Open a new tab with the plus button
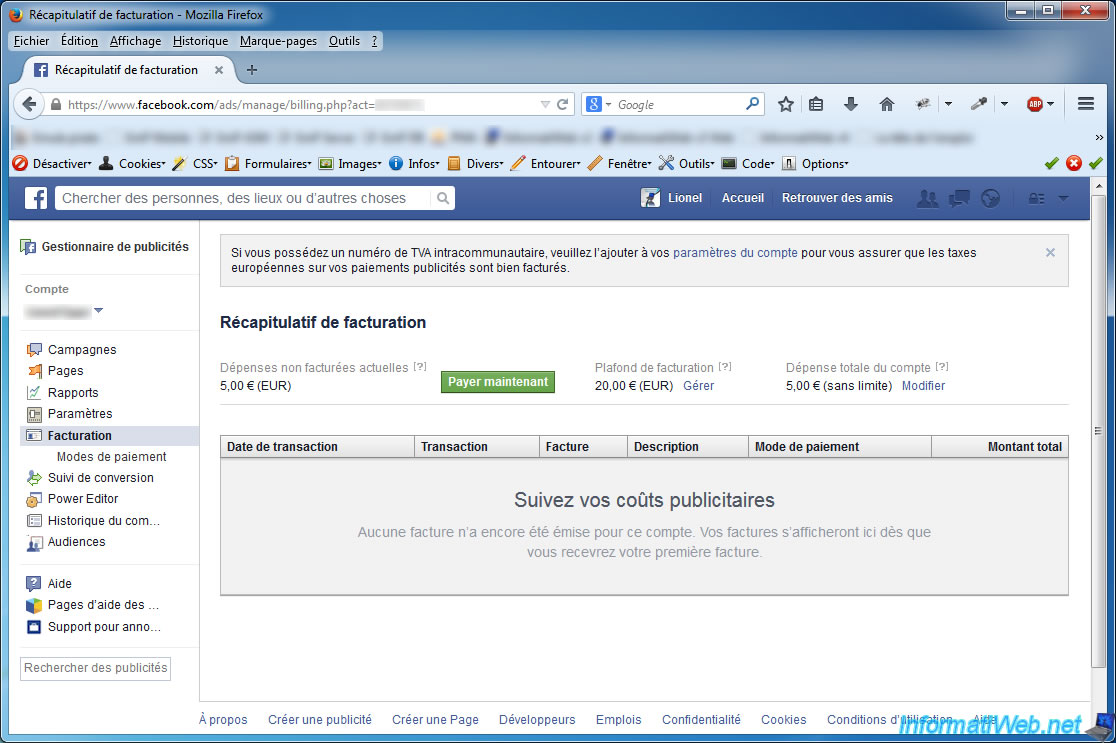 pyautogui.click(x=252, y=70)
